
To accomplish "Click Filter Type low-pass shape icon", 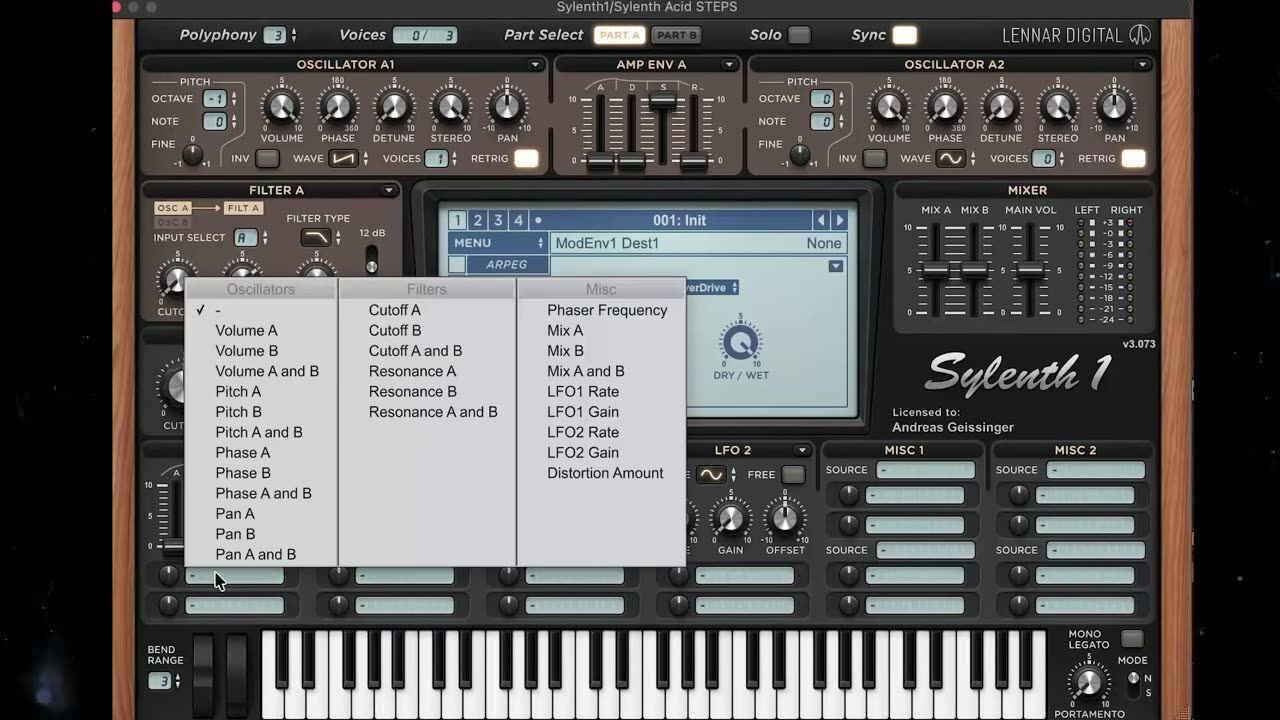I will tap(316, 238).
